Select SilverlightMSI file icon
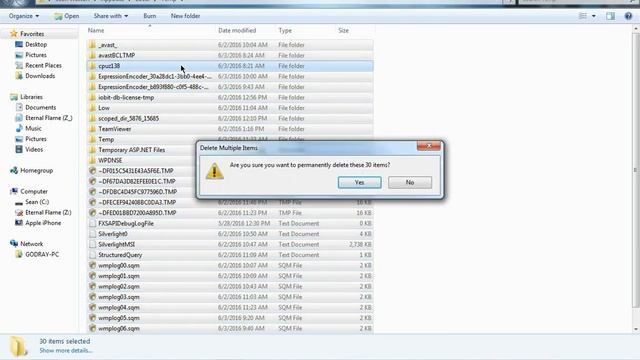Image resolution: width=640 pixels, height=360 pixels. (92, 244)
